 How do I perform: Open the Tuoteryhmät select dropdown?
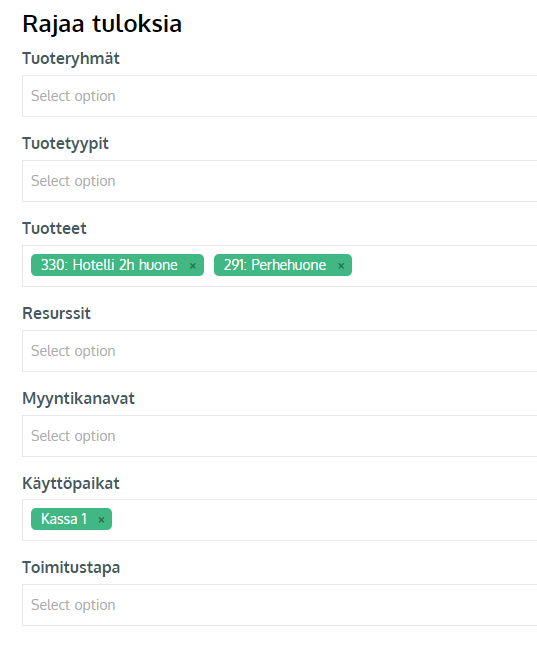point(279,96)
